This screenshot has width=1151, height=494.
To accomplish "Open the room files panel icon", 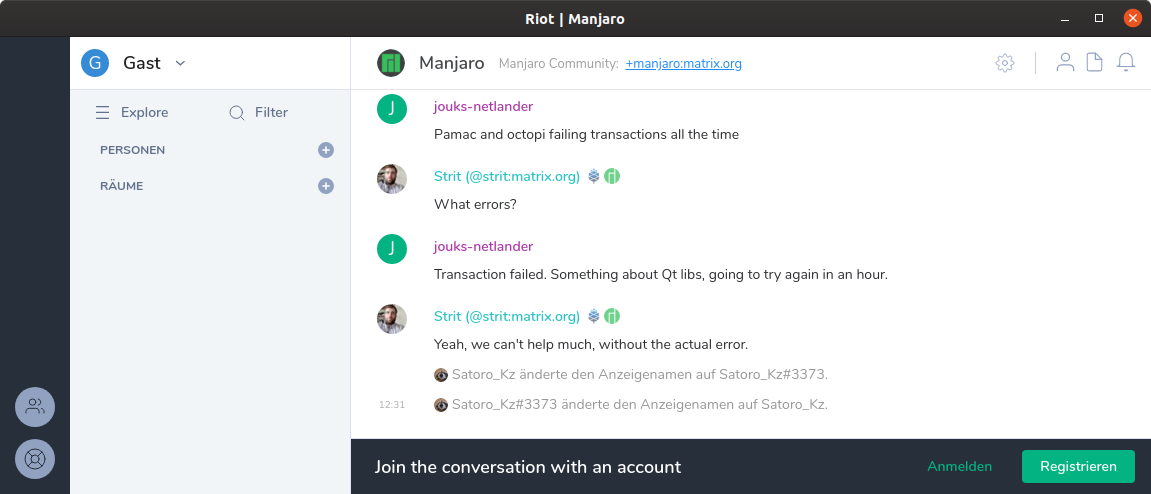I will click(1095, 63).
